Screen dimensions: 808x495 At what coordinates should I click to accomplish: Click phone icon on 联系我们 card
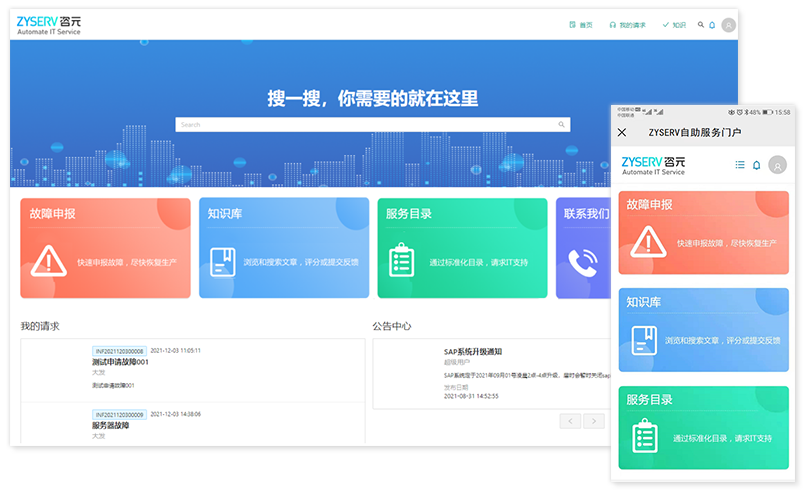[x=583, y=263]
